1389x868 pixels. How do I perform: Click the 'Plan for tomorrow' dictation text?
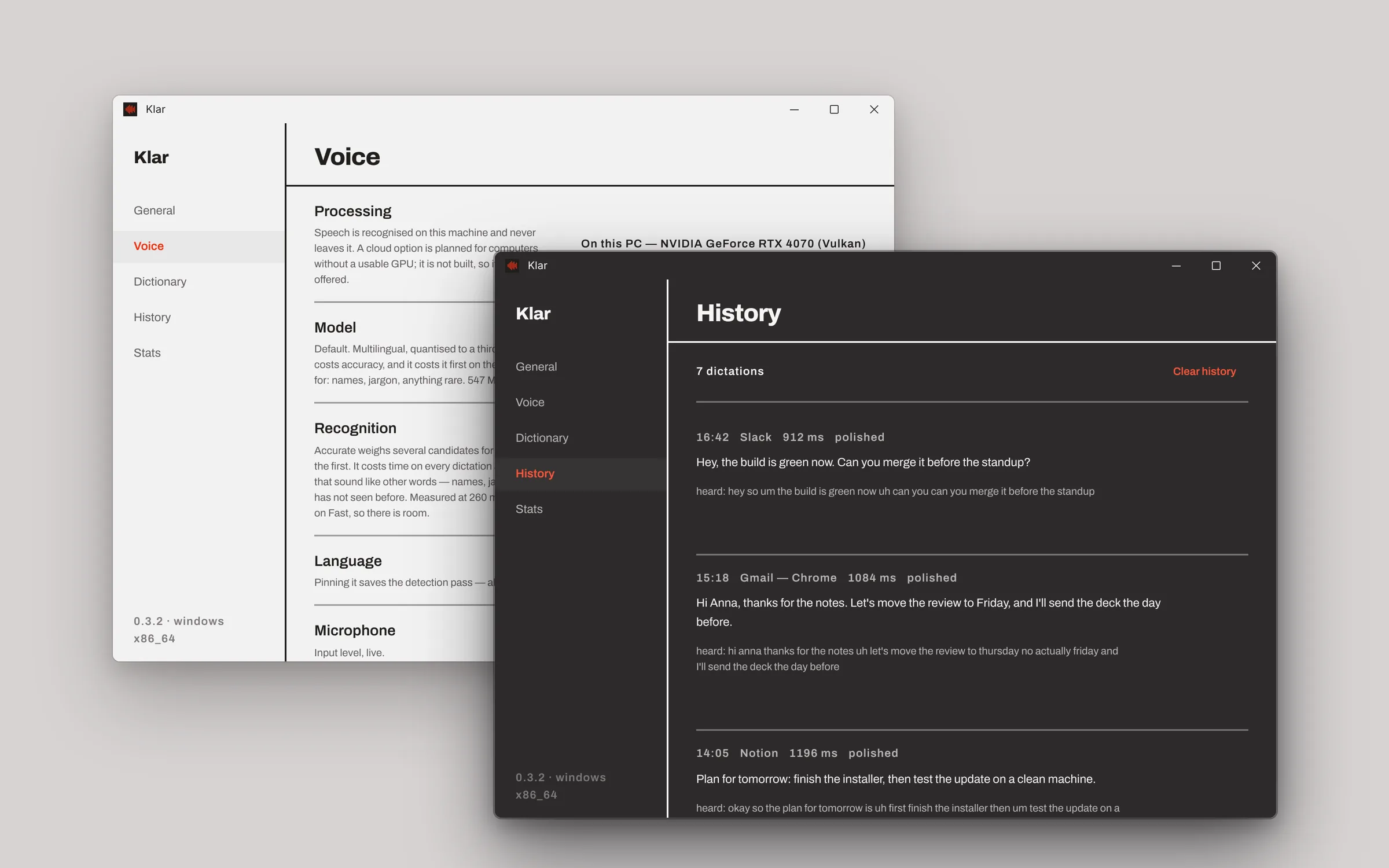(x=895, y=779)
